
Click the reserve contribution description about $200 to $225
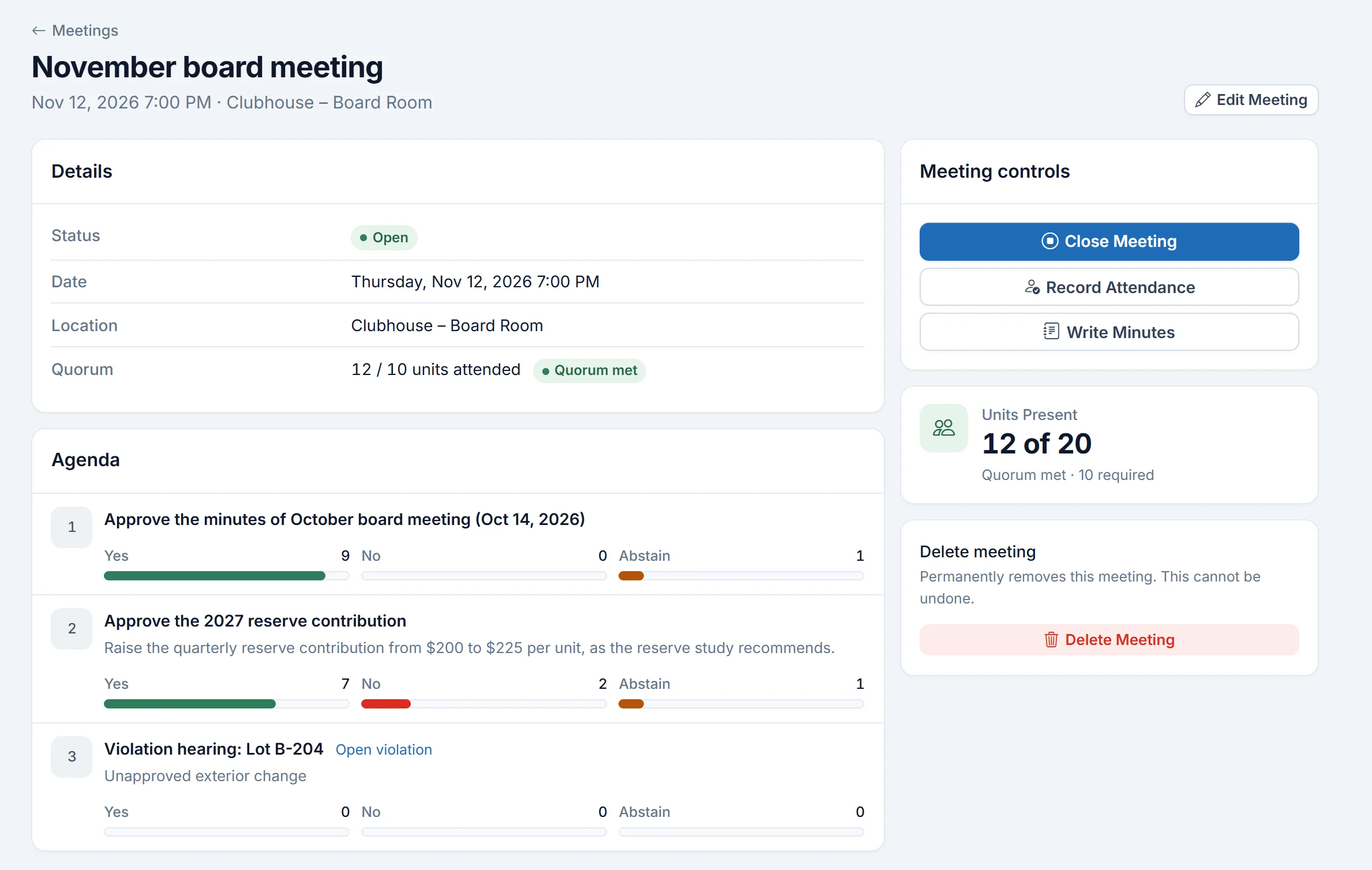coord(469,648)
